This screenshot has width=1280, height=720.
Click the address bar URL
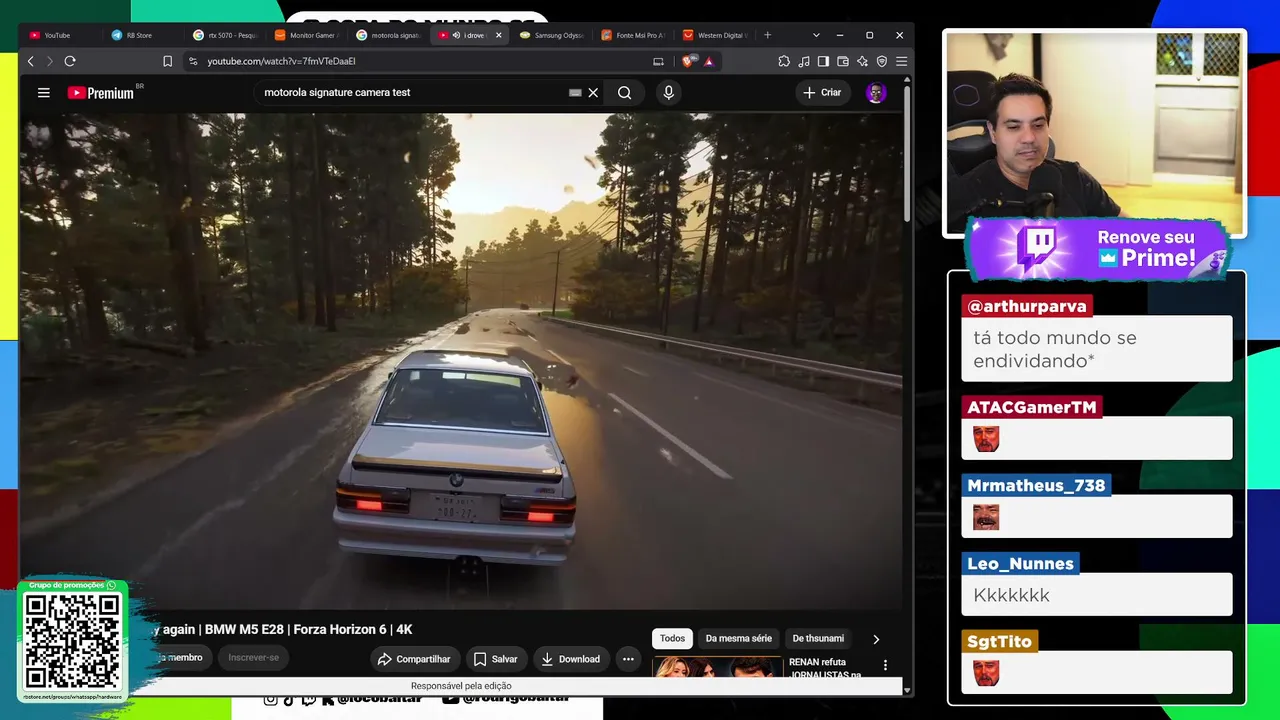(281, 61)
